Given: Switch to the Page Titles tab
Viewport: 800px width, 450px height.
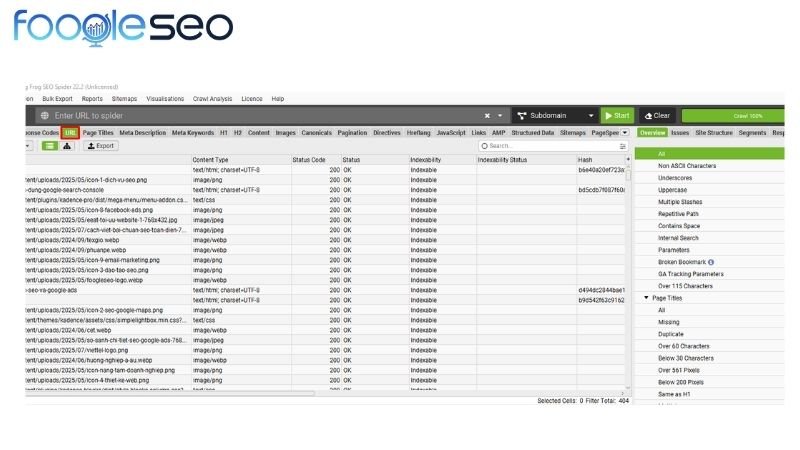Looking at the screenshot, I should [x=98, y=133].
